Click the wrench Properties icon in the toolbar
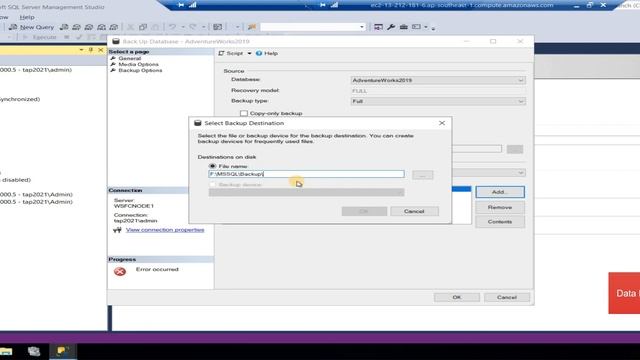The width and height of the screenshot is (640, 360). pos(391,27)
